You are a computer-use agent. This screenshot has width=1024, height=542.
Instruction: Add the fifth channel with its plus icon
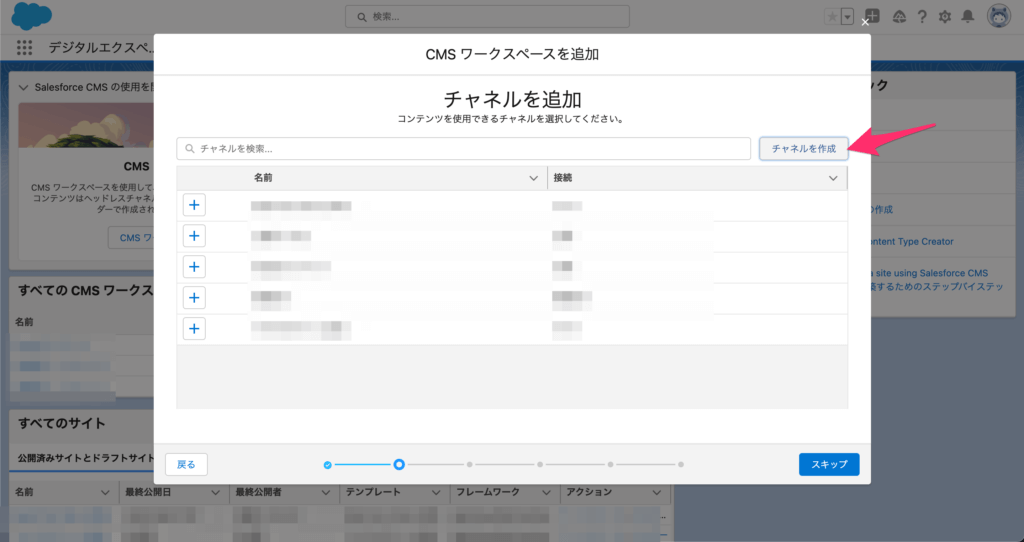click(194, 328)
